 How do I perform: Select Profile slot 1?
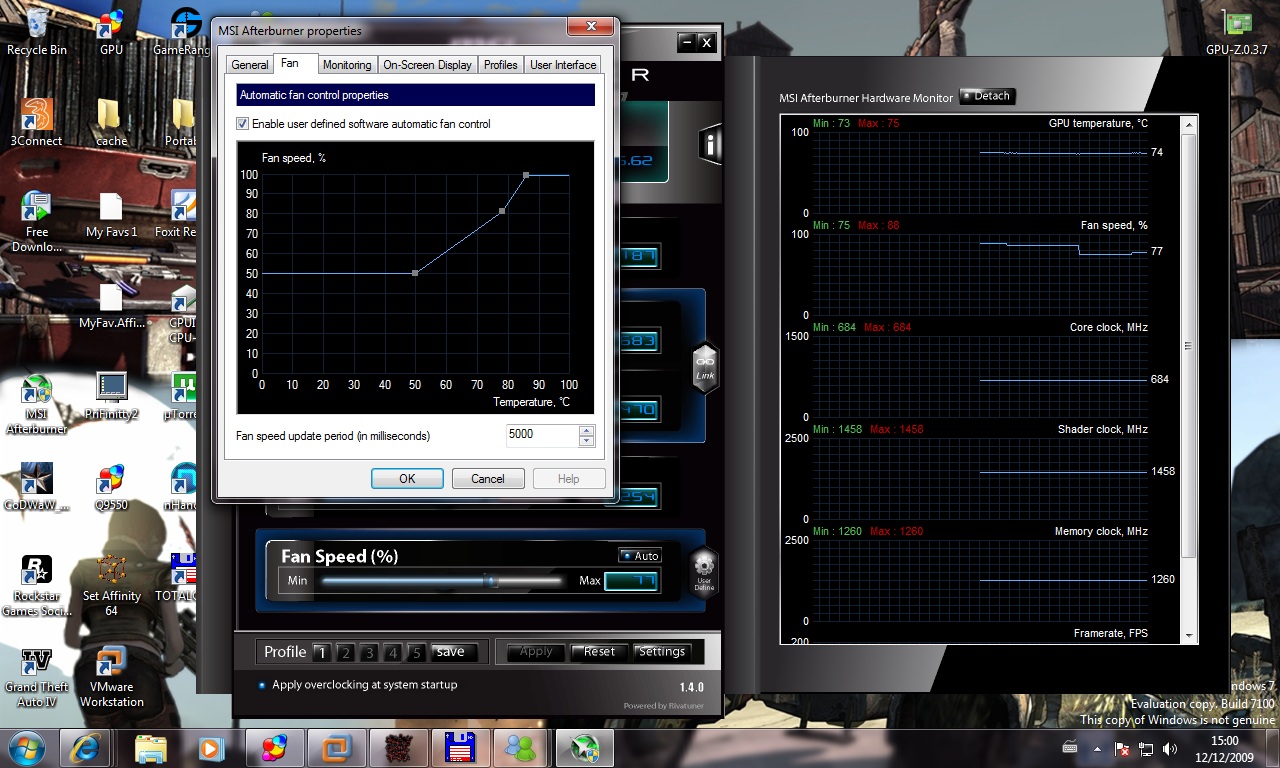321,653
